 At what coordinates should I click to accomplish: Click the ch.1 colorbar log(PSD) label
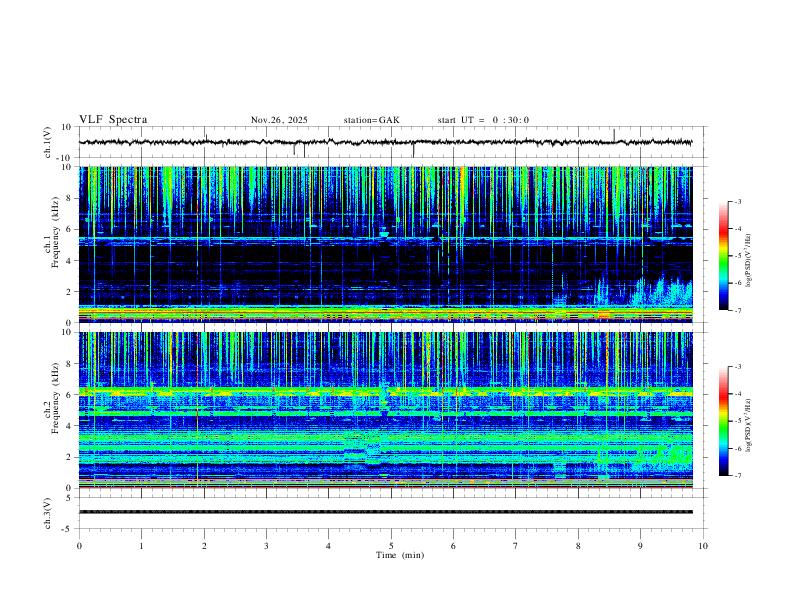[748, 261]
